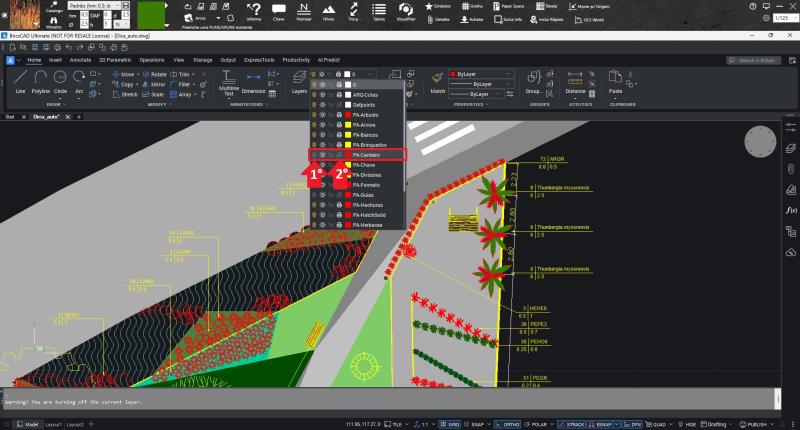Viewport: 800px width, 430px height.
Task: Select the PA-Bancos layer entry
Action: [x=366, y=135]
